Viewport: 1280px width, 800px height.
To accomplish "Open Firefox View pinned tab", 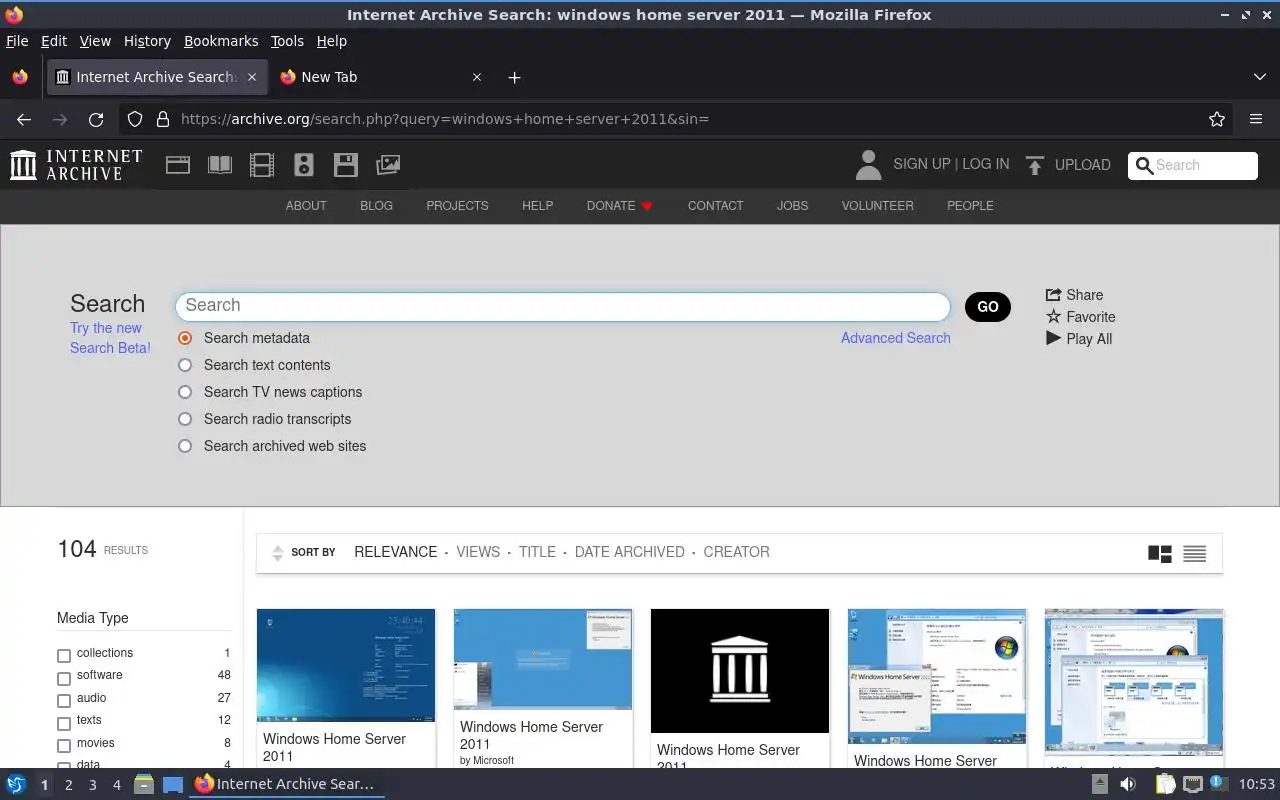I will [x=20, y=77].
